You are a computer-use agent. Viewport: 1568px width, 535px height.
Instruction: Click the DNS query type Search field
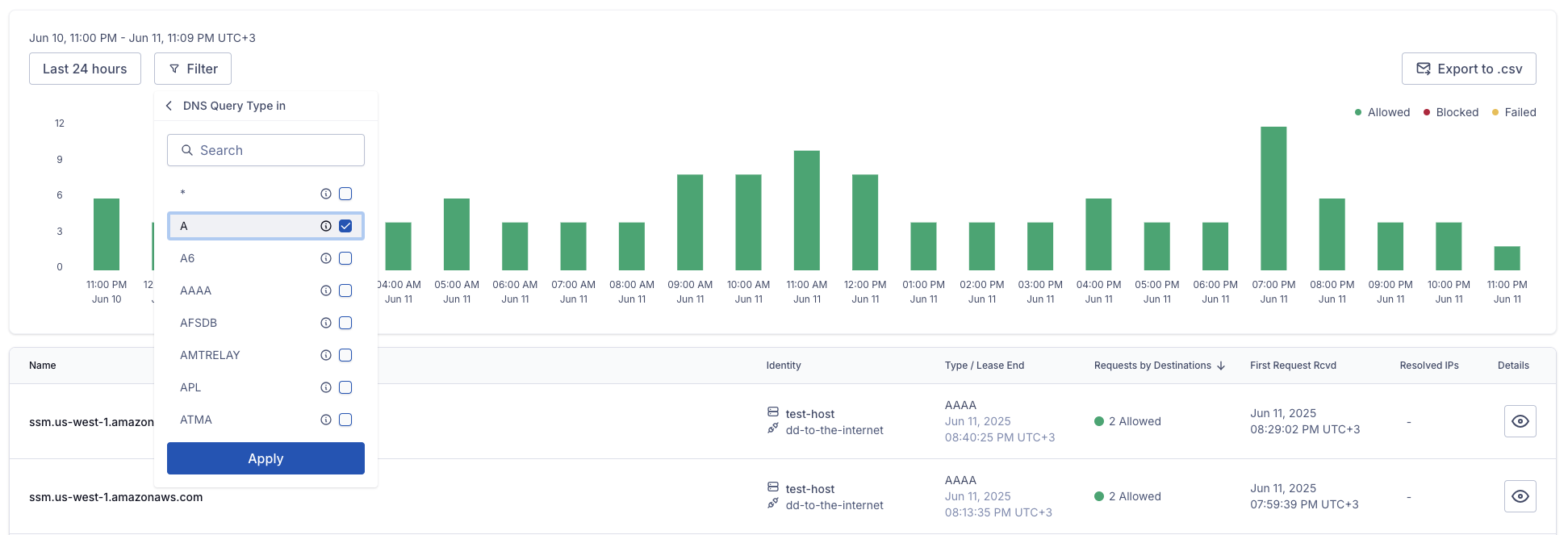pyautogui.click(x=266, y=150)
